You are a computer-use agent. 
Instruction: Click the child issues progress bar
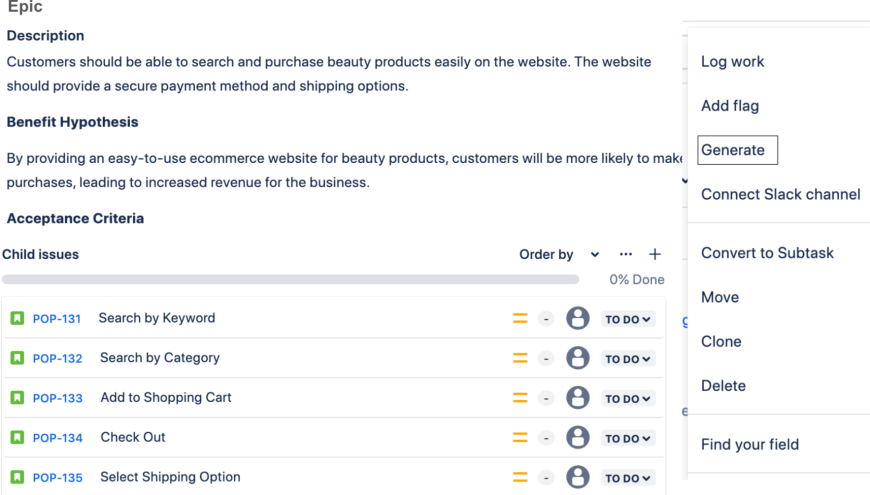(290, 280)
